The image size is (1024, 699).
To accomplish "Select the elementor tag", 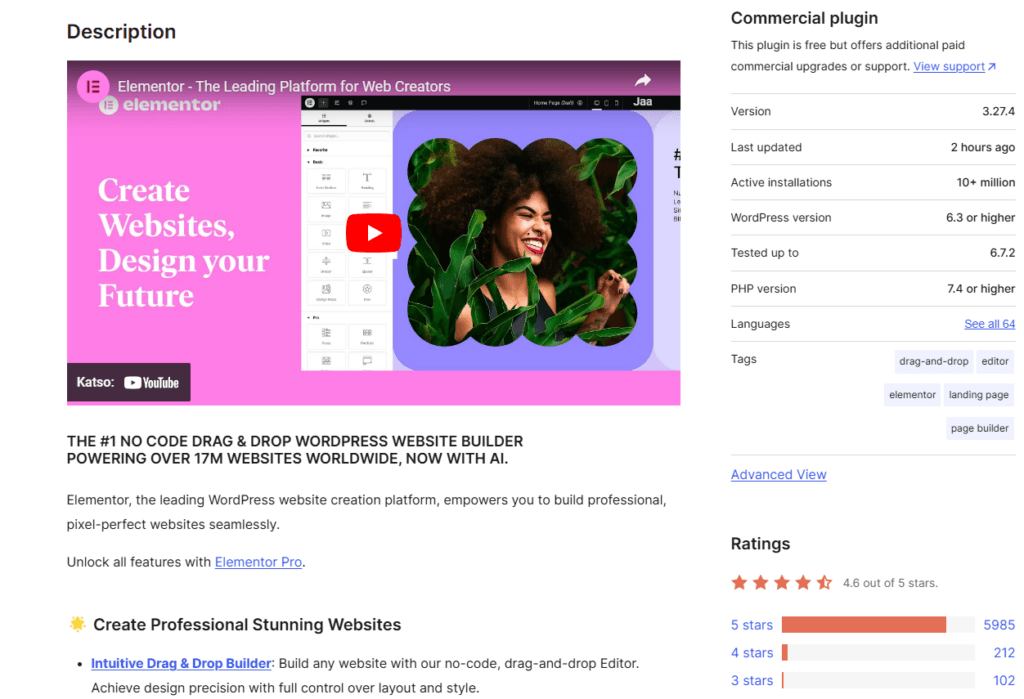I will click(x=912, y=395).
